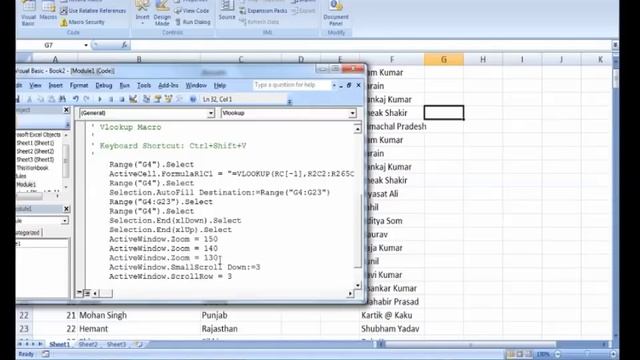Switch to Sheet2 tab

(88, 344)
